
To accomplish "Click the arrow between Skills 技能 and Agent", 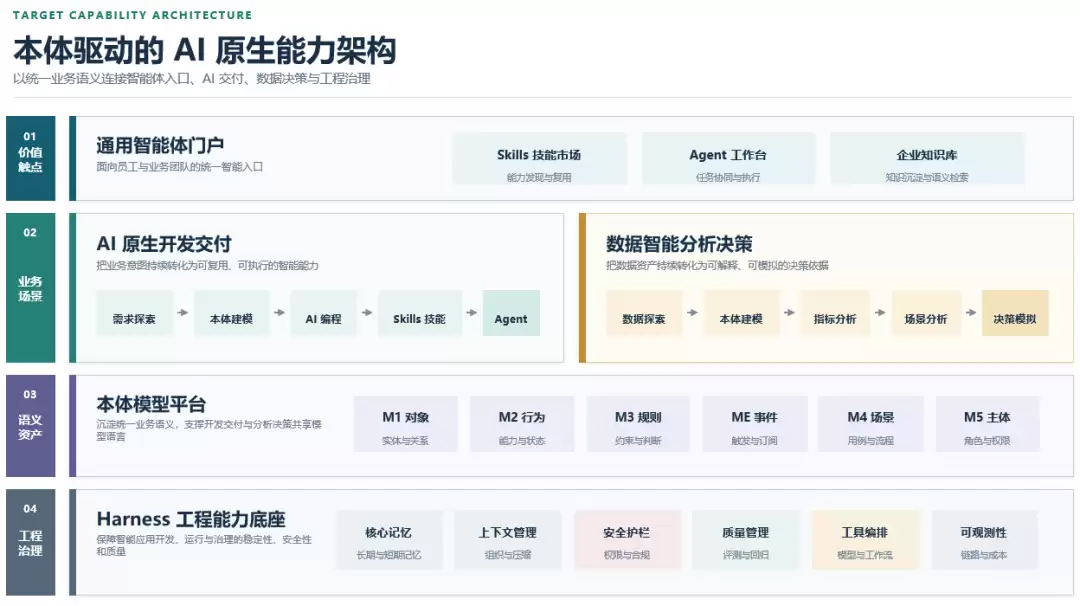I will [472, 313].
